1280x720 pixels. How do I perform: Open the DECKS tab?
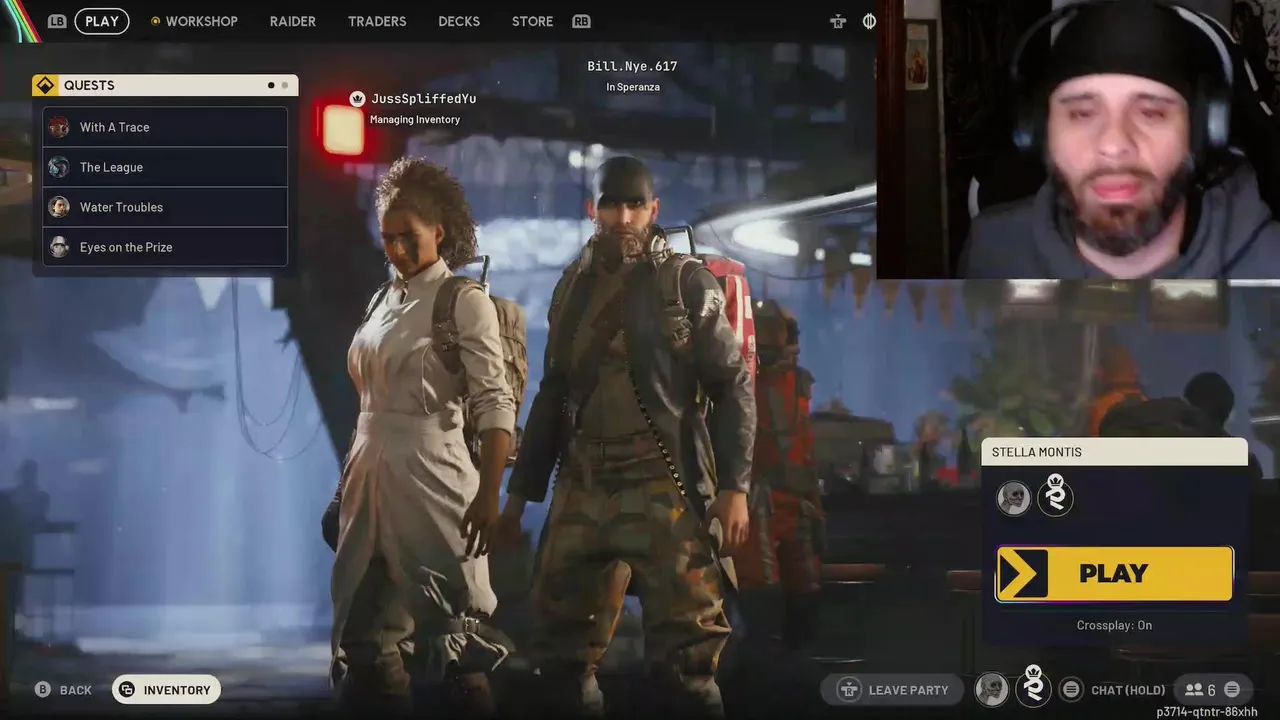tap(459, 21)
